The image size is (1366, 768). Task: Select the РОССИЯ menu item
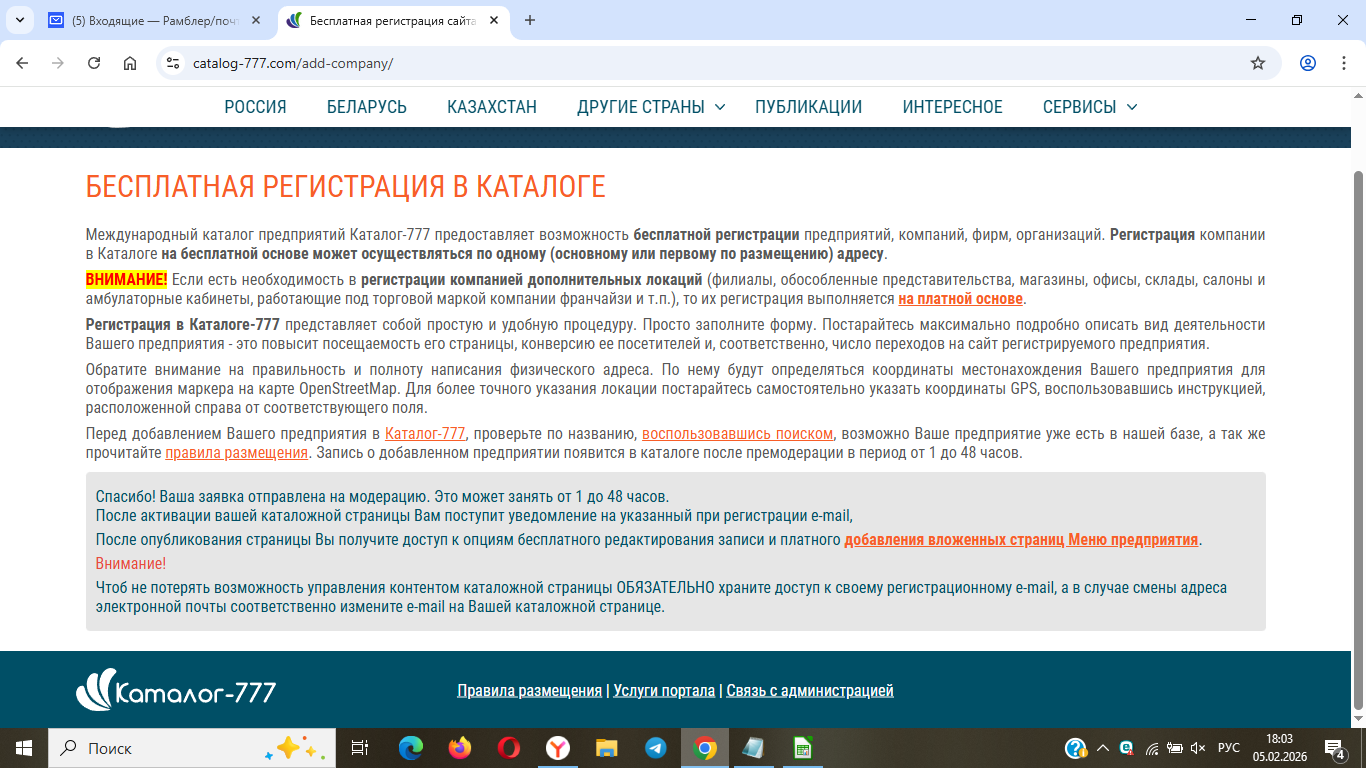(255, 107)
